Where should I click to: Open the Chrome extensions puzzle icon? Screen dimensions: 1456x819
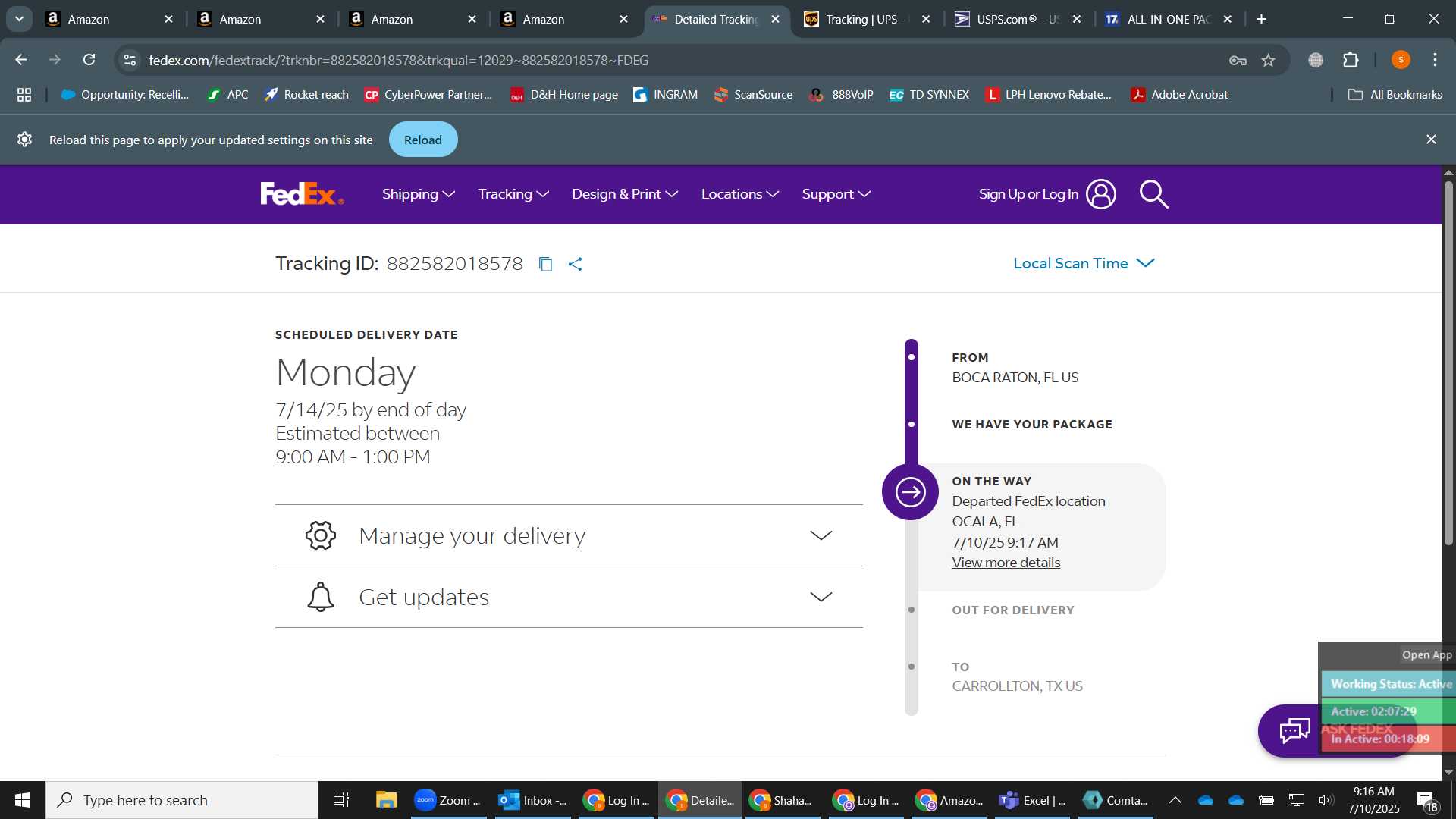(x=1351, y=61)
